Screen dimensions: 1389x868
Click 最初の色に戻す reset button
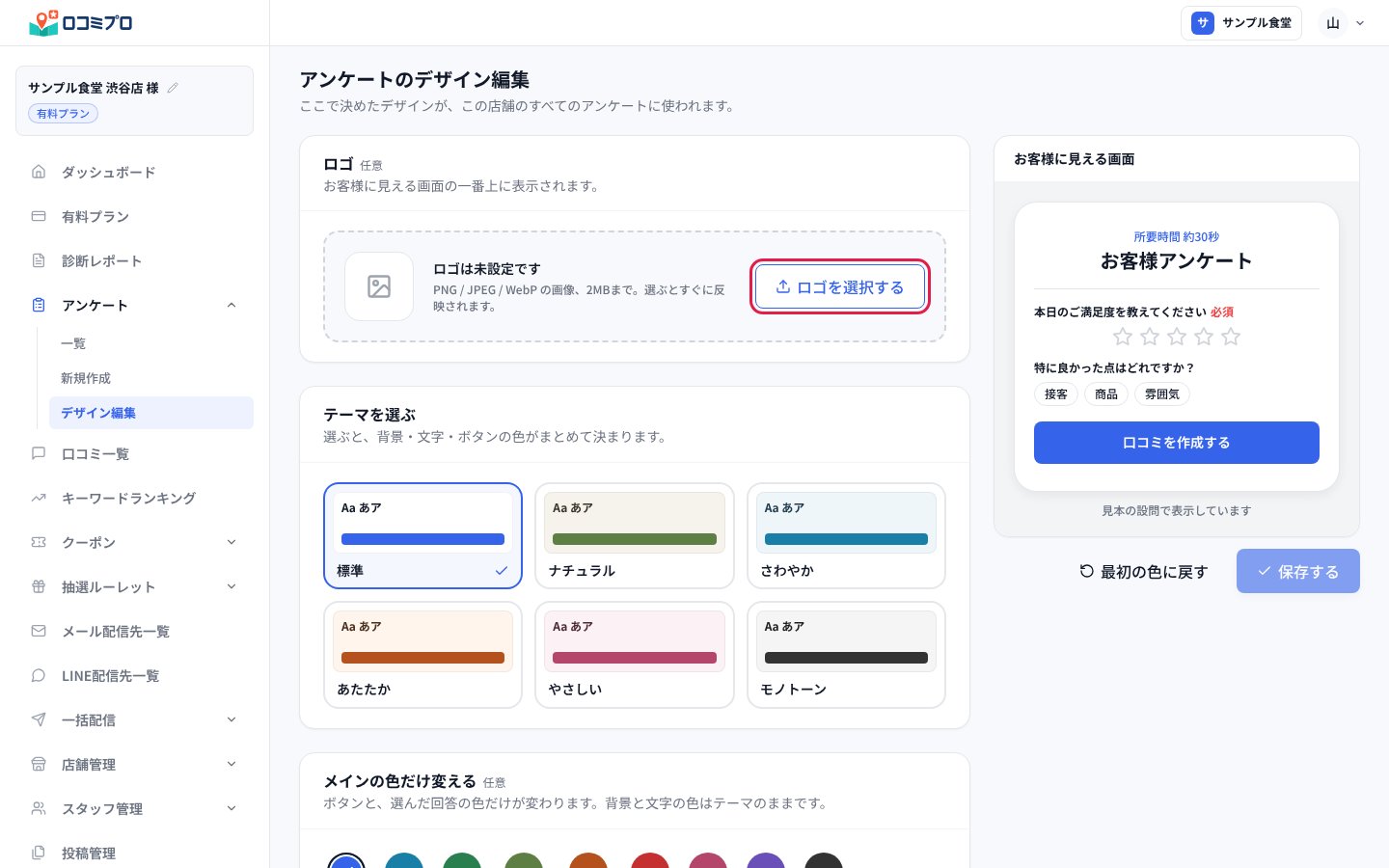tap(1143, 572)
